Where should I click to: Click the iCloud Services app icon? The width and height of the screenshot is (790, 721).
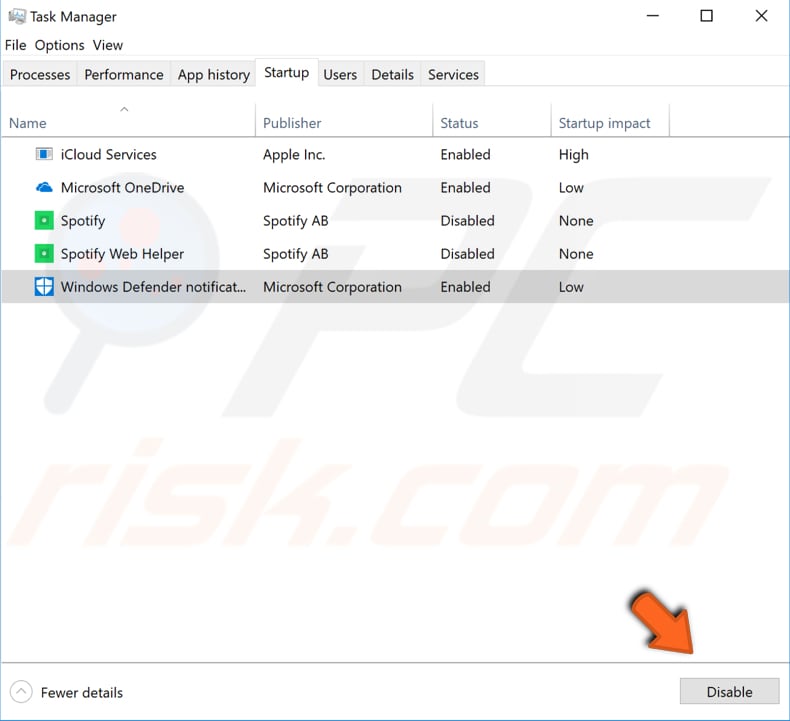coord(44,154)
